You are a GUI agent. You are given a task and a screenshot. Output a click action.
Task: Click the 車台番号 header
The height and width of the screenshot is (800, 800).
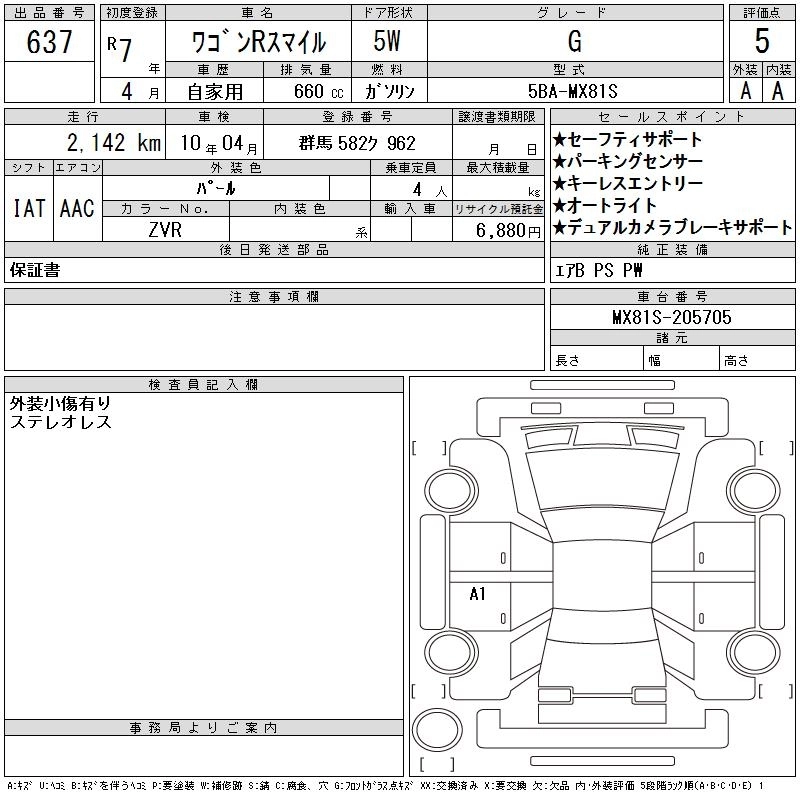pos(672,296)
